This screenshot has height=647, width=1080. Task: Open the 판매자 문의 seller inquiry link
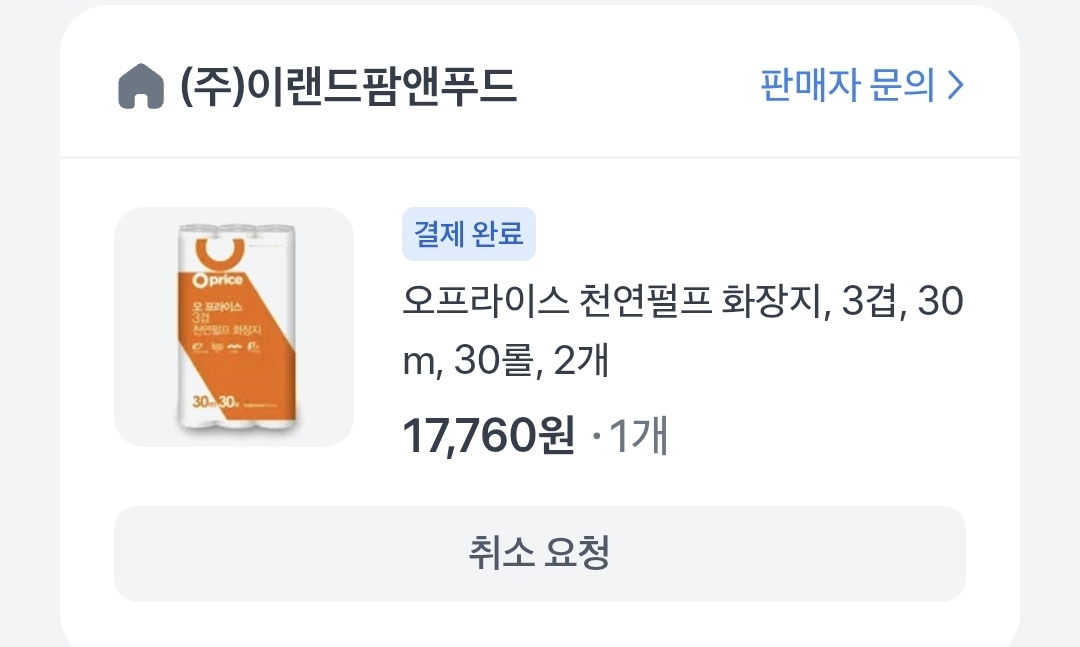(862, 85)
